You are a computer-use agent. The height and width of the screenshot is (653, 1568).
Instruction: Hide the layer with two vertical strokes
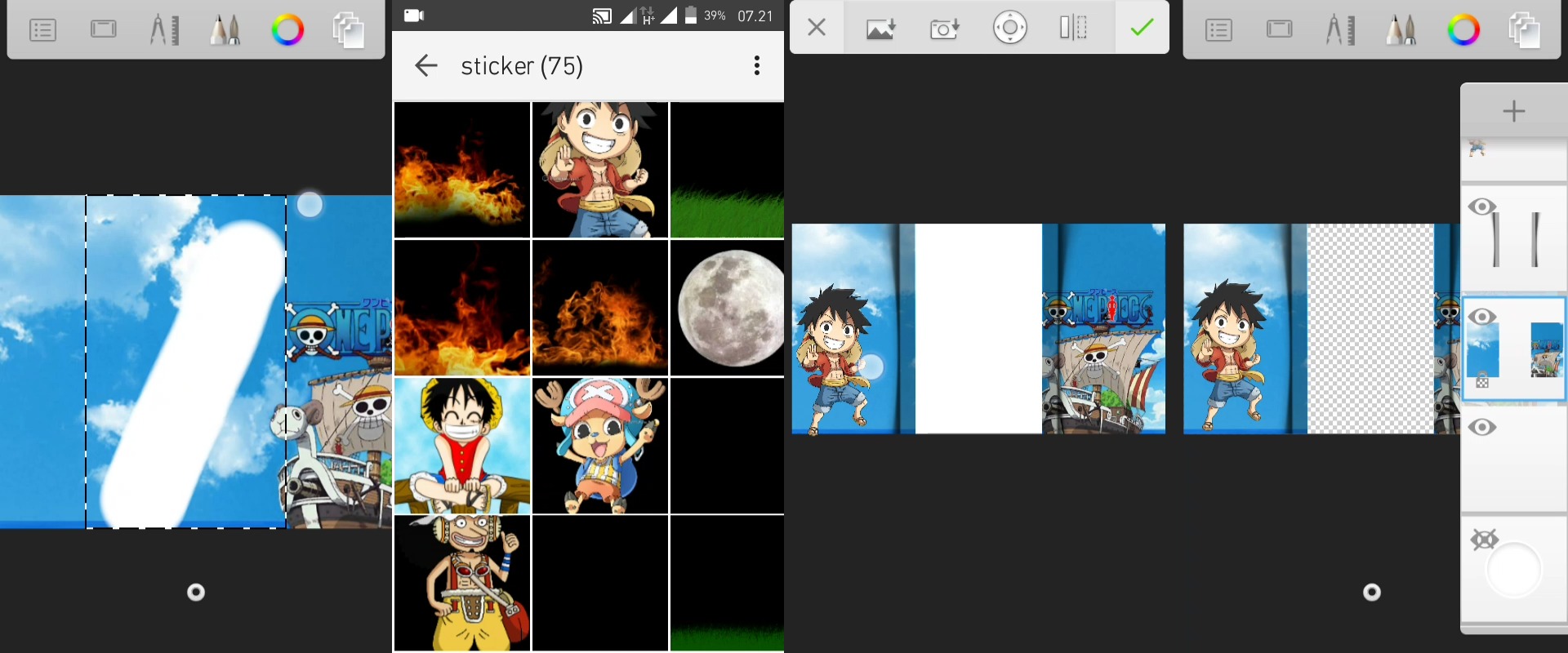[1481, 207]
